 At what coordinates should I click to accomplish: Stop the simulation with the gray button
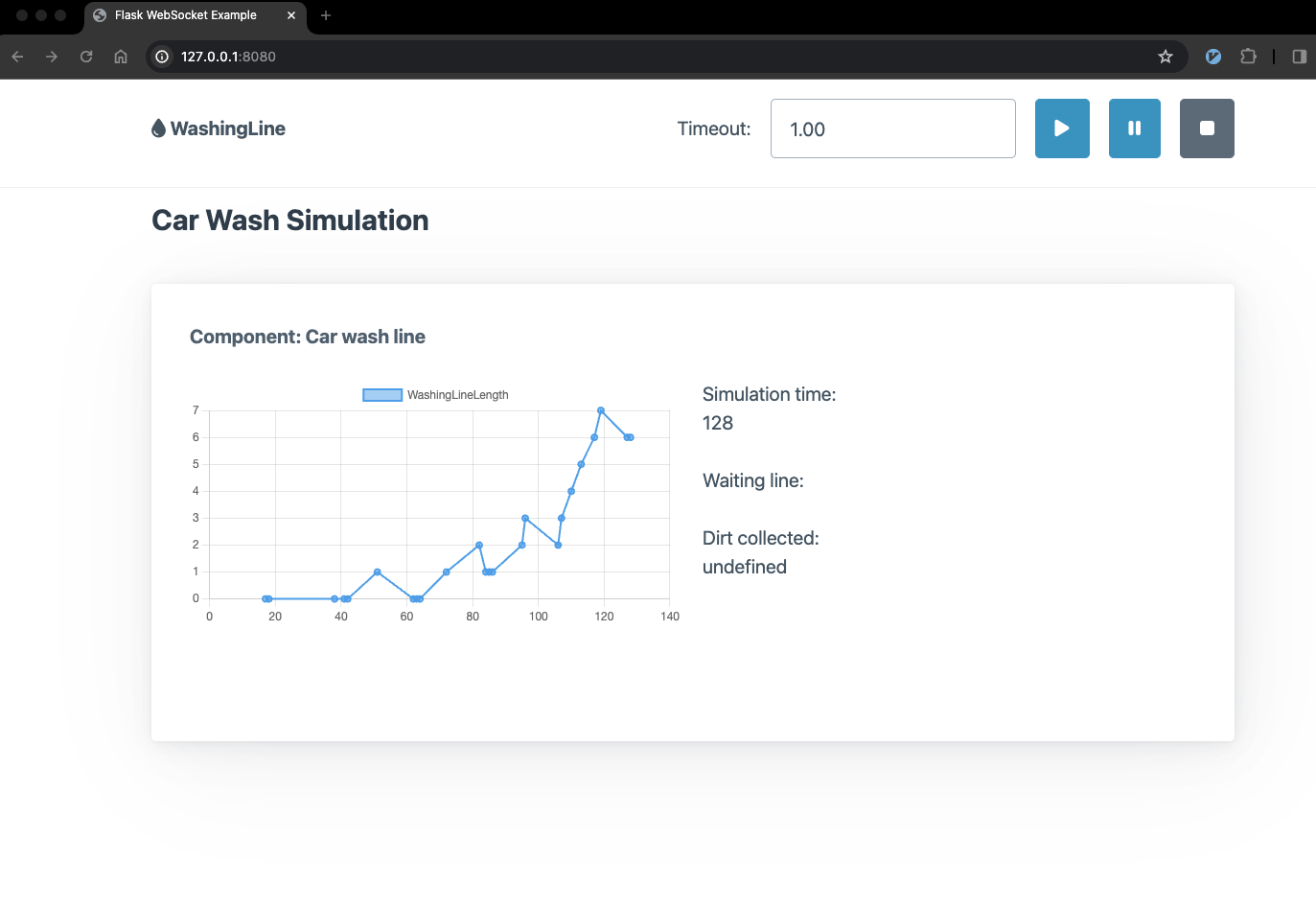click(1207, 128)
